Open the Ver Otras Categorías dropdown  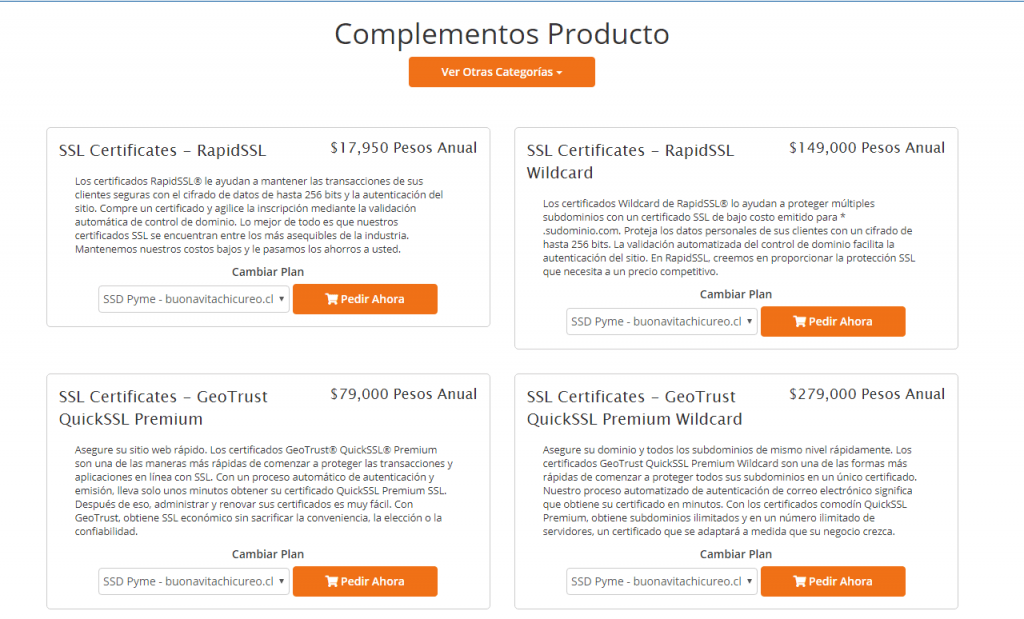coord(501,72)
